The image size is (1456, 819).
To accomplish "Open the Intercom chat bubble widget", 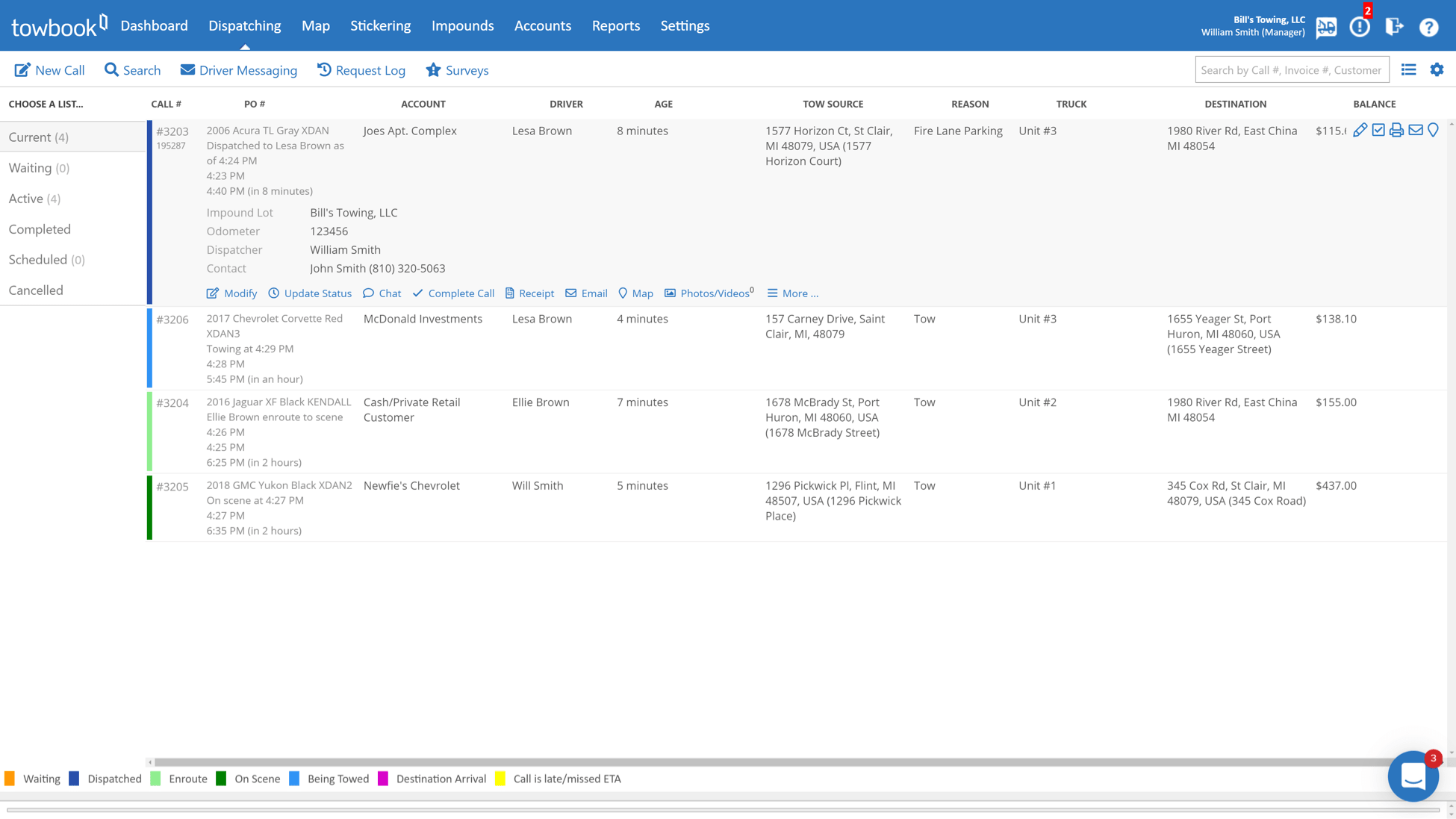I will (x=1413, y=776).
